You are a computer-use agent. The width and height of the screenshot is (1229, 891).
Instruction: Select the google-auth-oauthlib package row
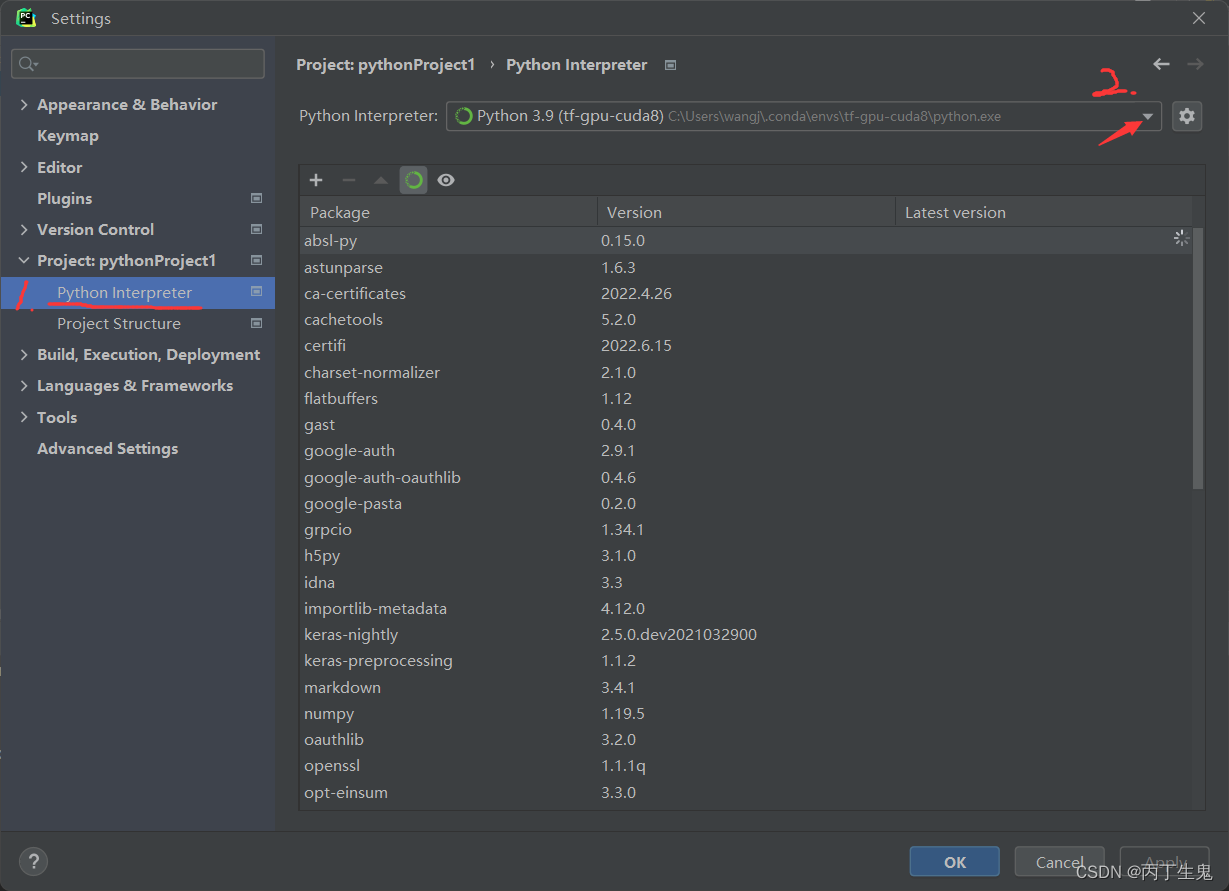tap(746, 477)
